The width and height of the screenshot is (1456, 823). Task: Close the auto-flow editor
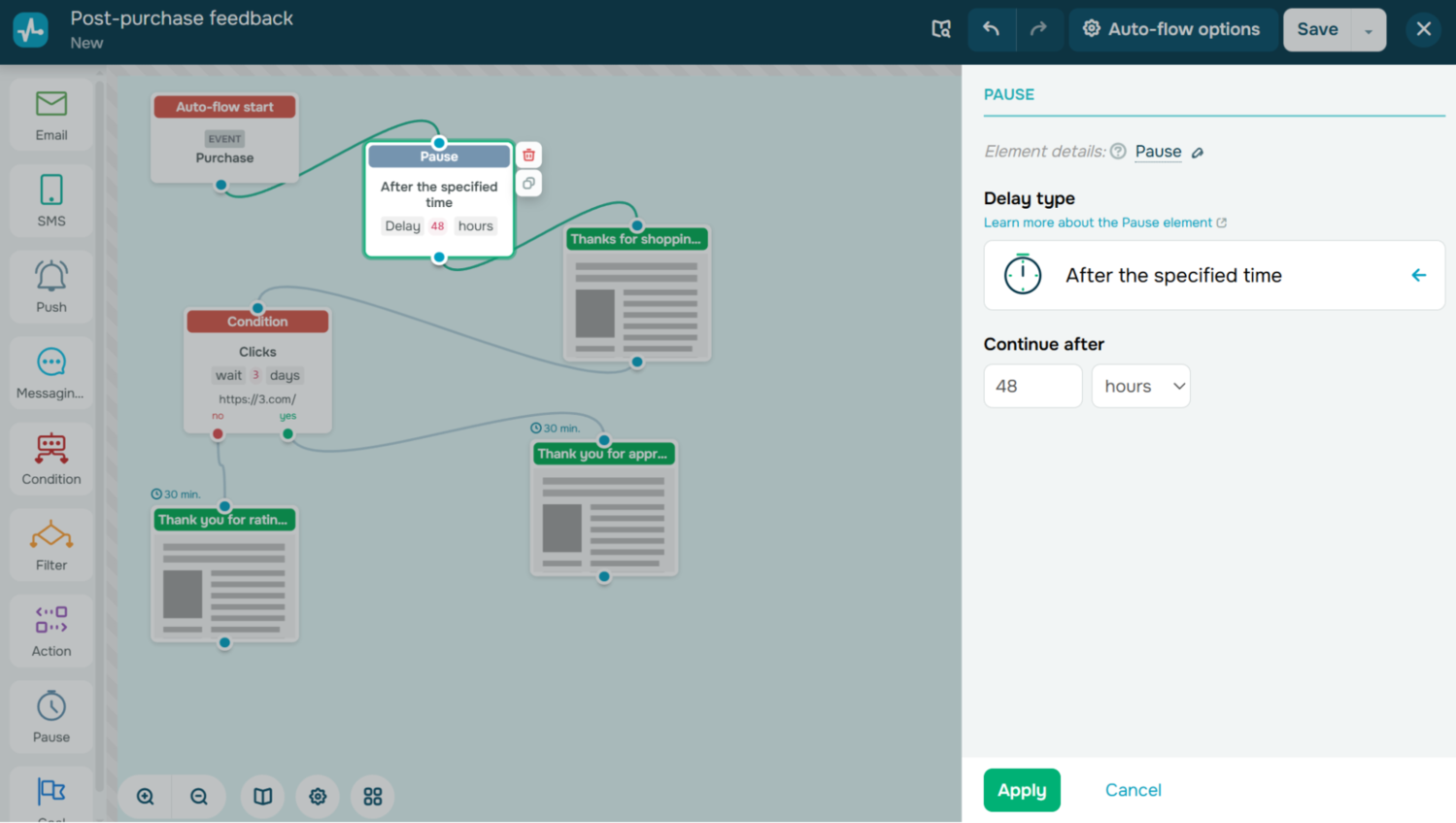[1424, 29]
